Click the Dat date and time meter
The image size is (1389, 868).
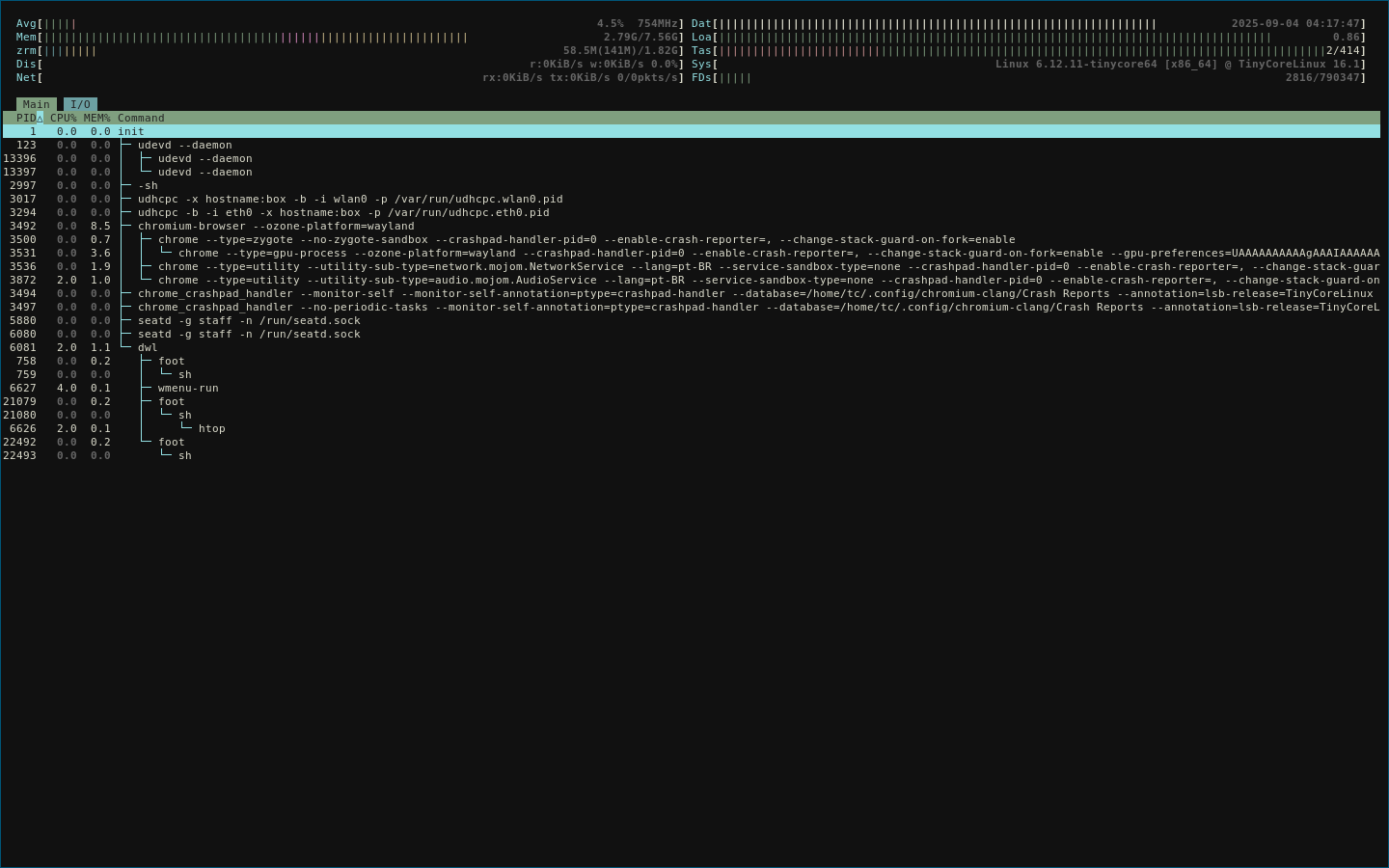(x=1029, y=23)
